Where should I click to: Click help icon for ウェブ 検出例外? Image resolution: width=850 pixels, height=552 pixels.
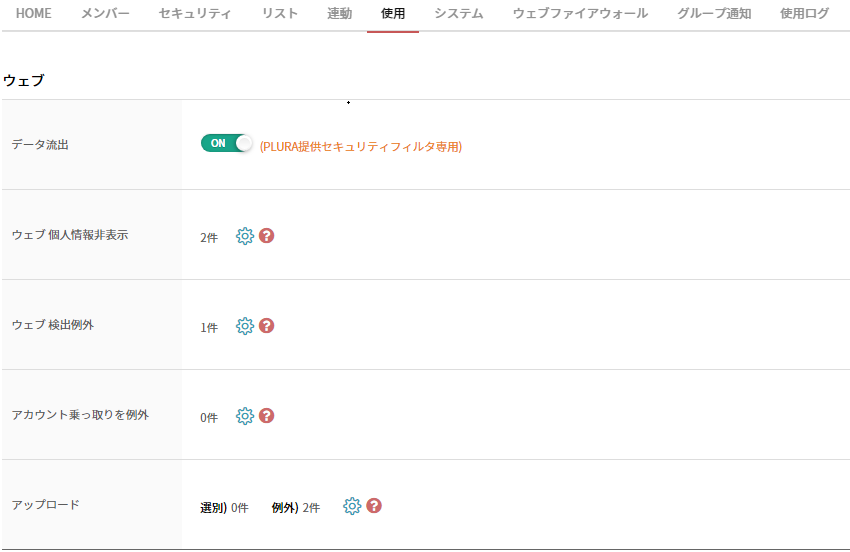tap(266, 326)
